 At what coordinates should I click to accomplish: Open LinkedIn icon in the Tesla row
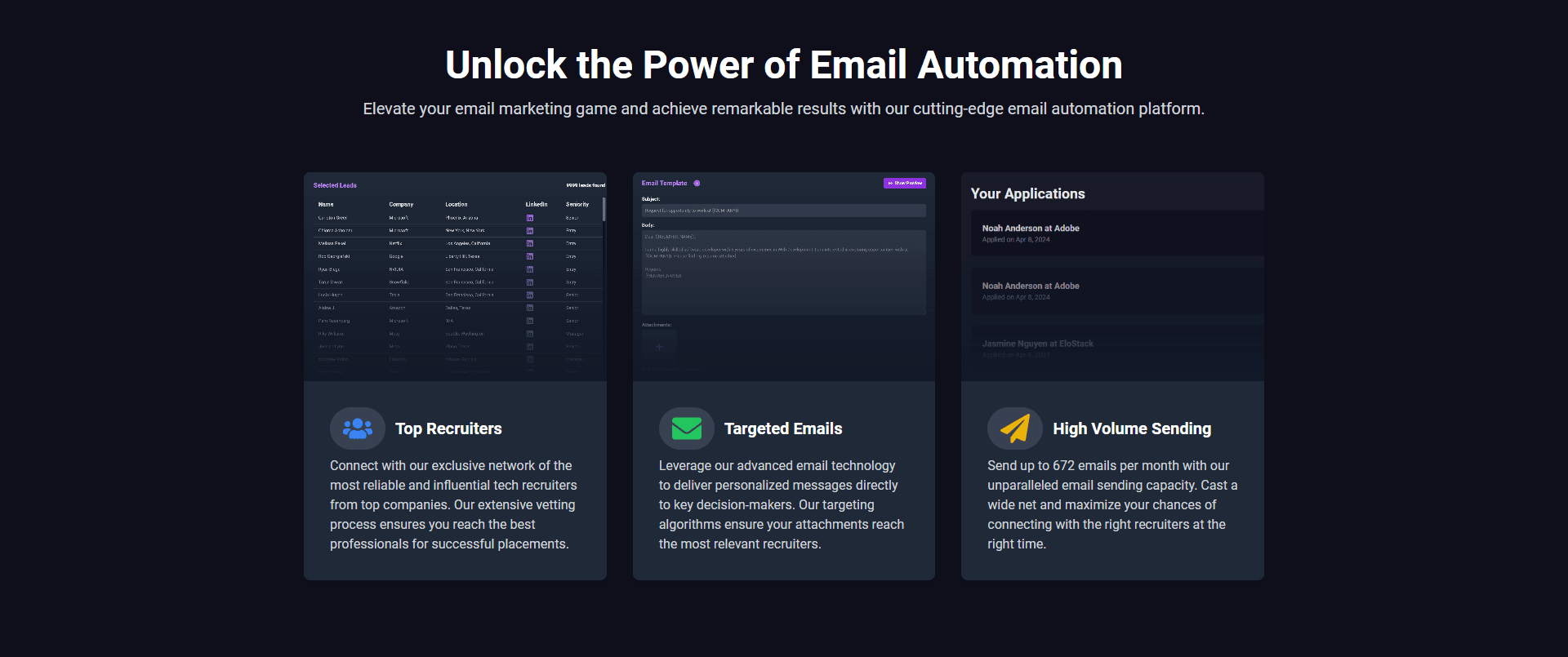(x=530, y=295)
